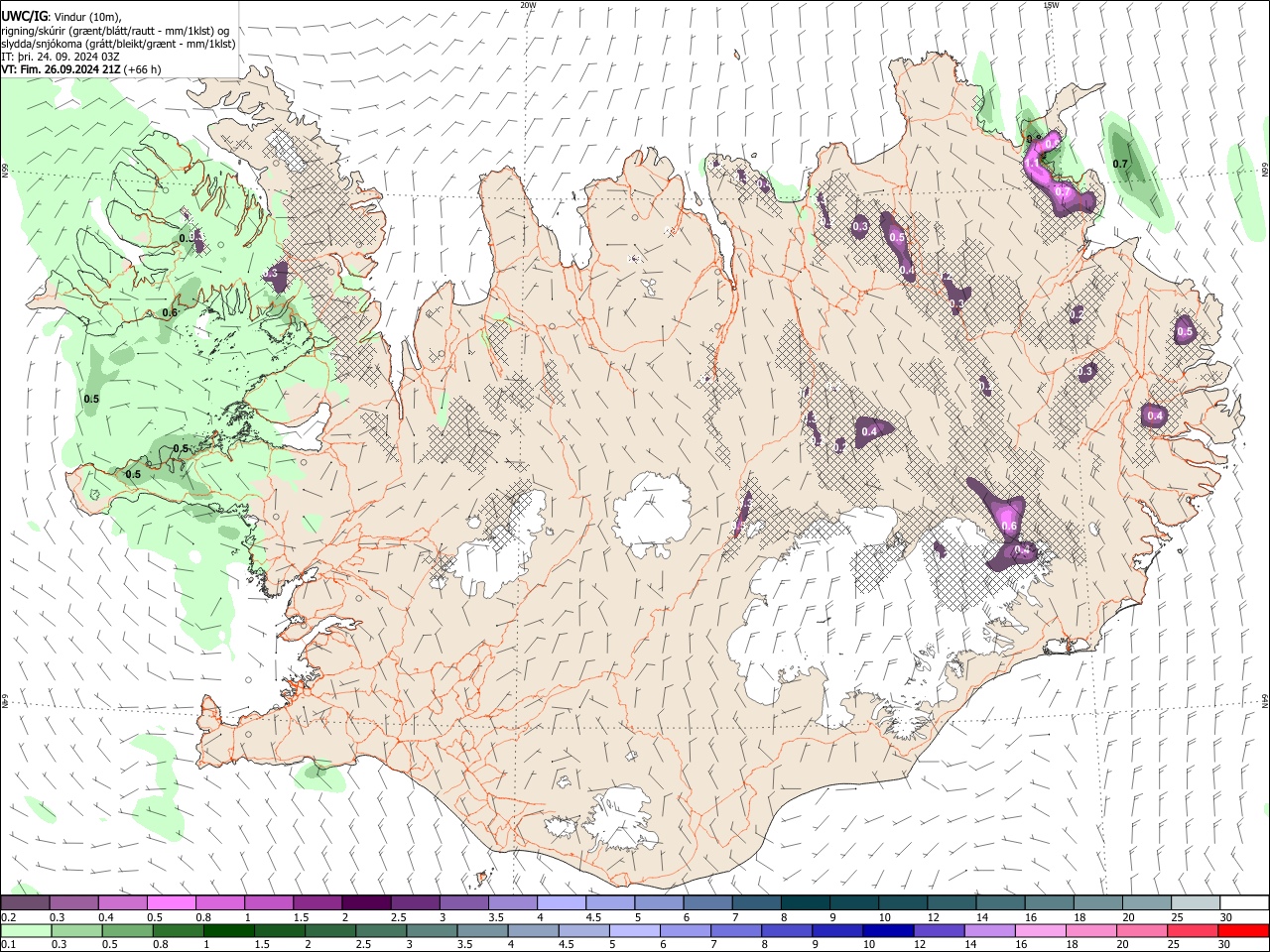Screen dimensions: 1270x952
Task: Click the 'rigning/skúrir (grænt/blátt/rautt' legend description line
Action: tap(115, 31)
